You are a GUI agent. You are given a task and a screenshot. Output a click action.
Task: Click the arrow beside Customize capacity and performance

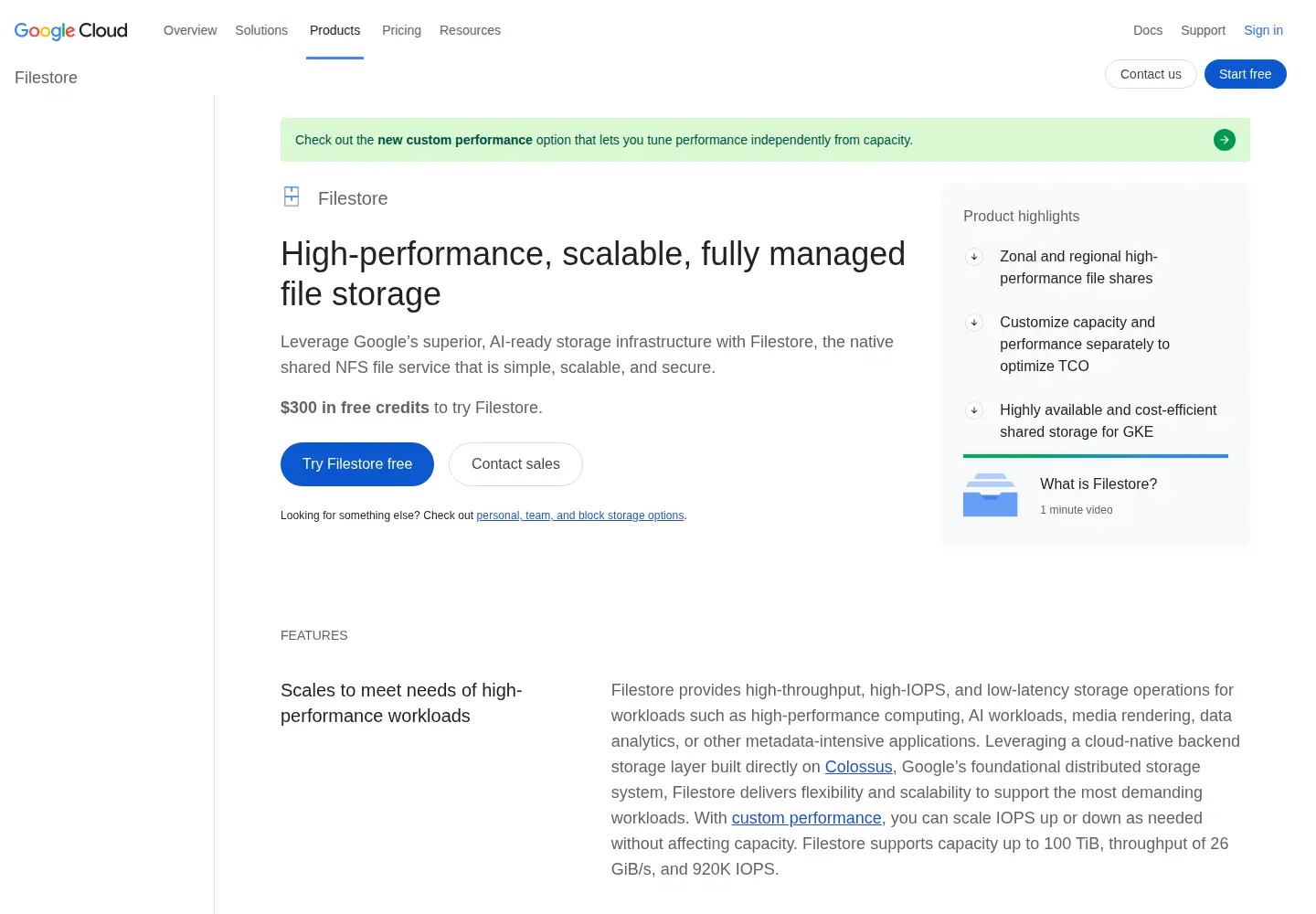pos(974,323)
